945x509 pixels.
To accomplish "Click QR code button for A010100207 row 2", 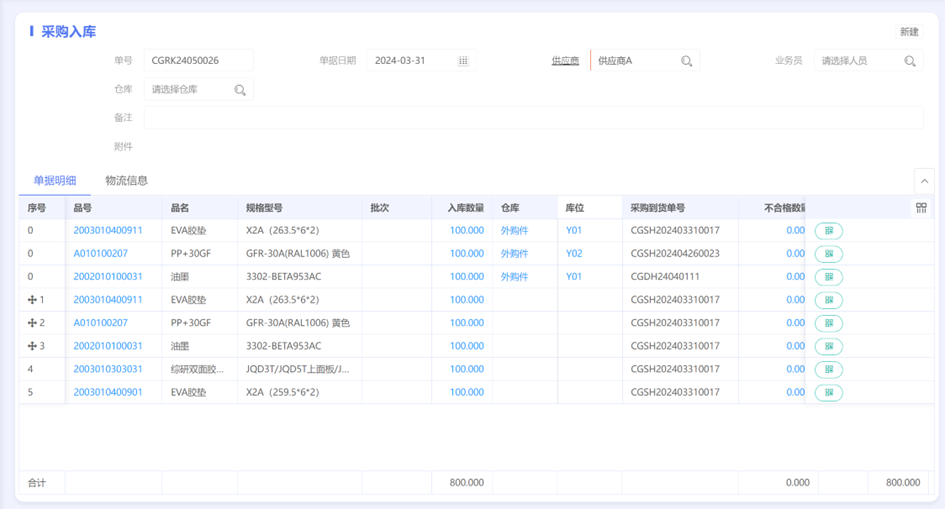I will (x=829, y=323).
